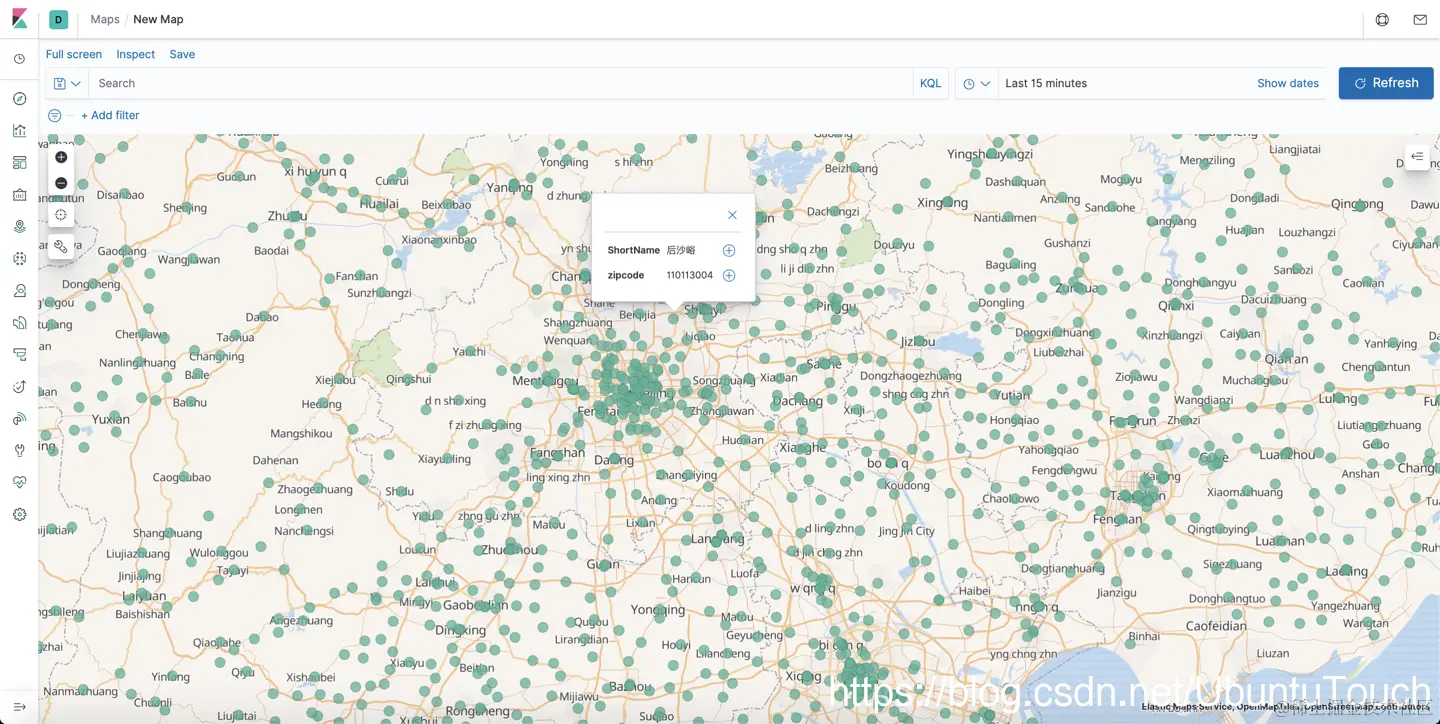1440x724 pixels.
Task: Open Uptime from the side nav
Action: [x=19, y=386]
